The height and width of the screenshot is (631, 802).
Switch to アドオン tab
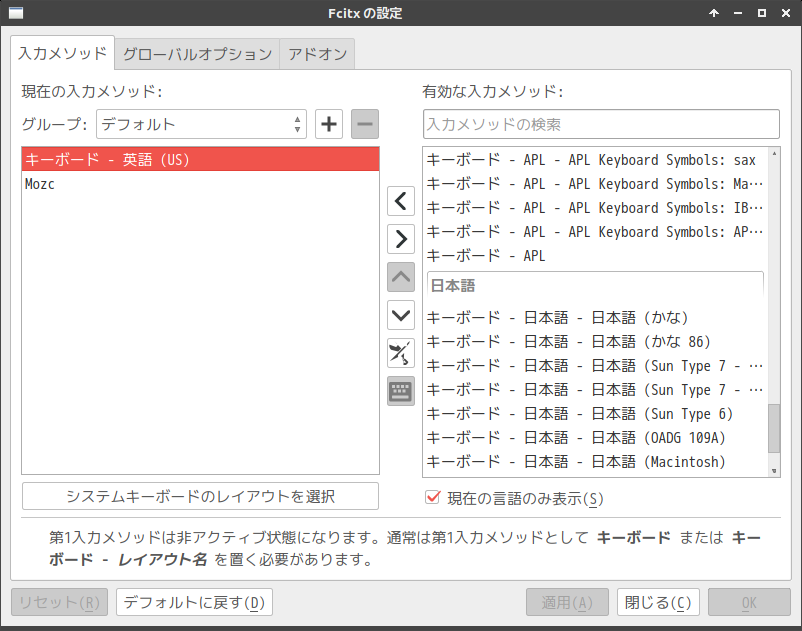tap(317, 54)
